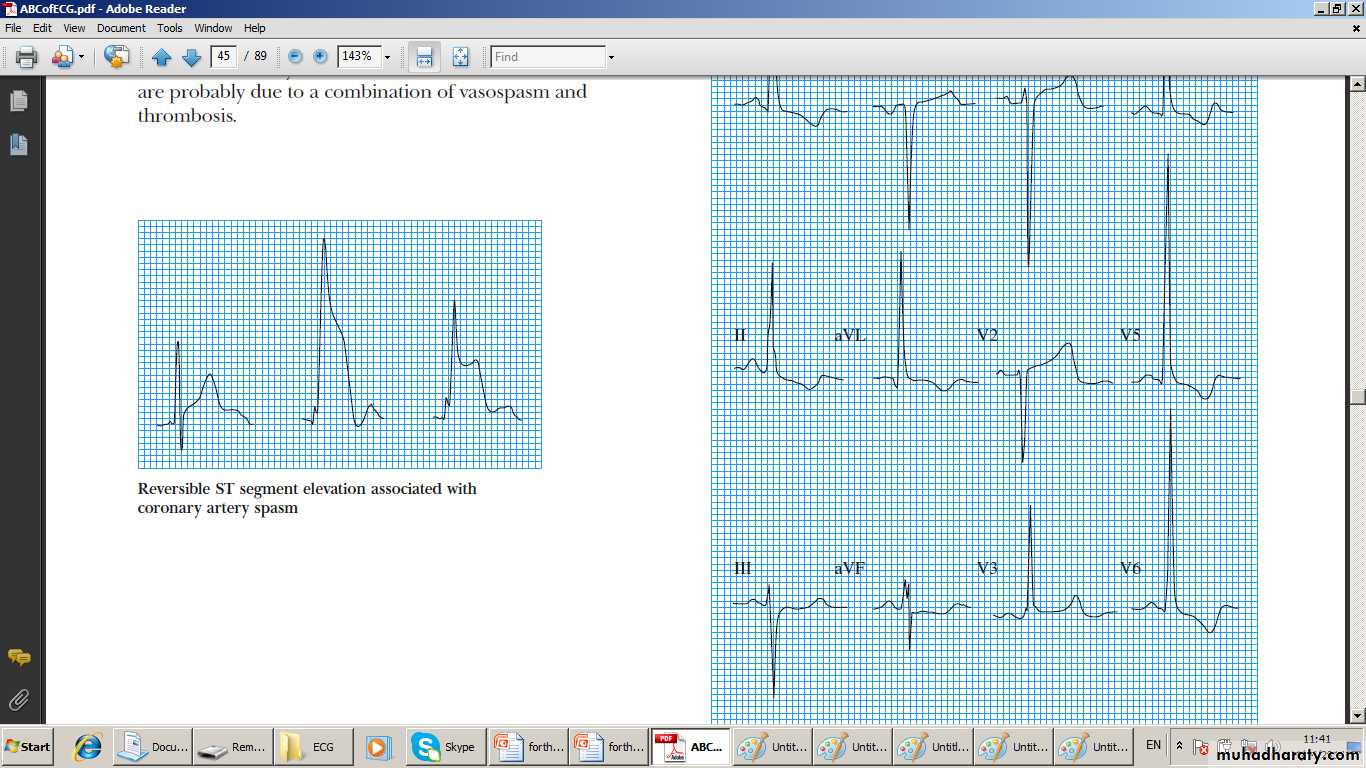Viewport: 1366px width, 768px height.
Task: Click the Windows Start button
Action: tap(28, 747)
